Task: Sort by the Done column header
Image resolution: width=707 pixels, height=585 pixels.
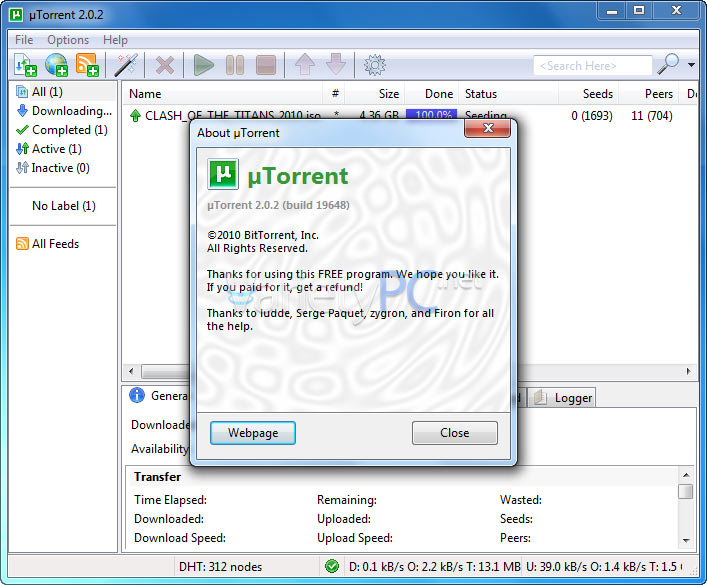Action: [x=432, y=94]
